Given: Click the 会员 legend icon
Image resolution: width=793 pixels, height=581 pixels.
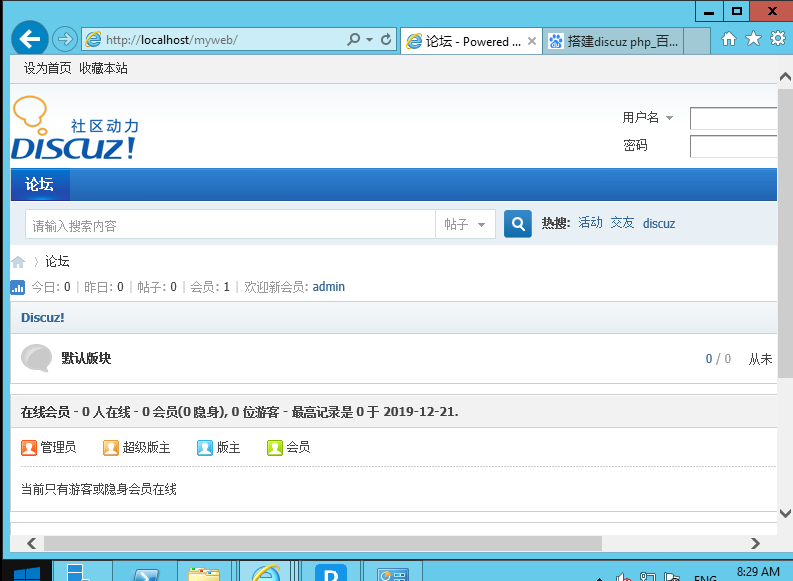Looking at the screenshot, I should point(275,448).
